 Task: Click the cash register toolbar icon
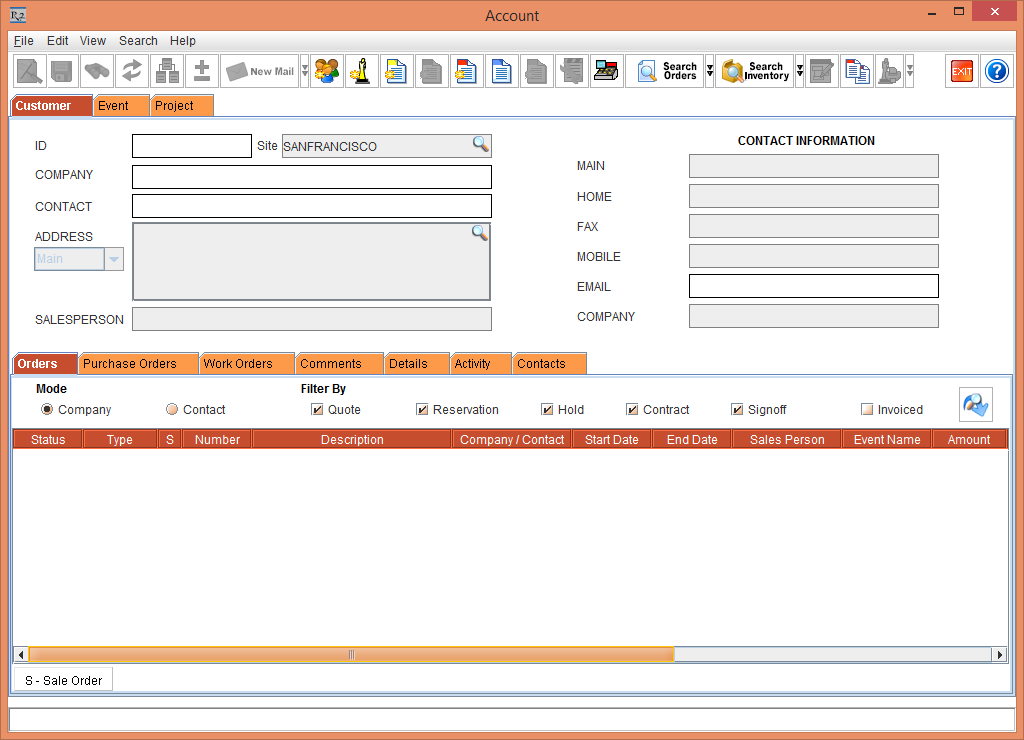pyautogui.click(x=606, y=71)
